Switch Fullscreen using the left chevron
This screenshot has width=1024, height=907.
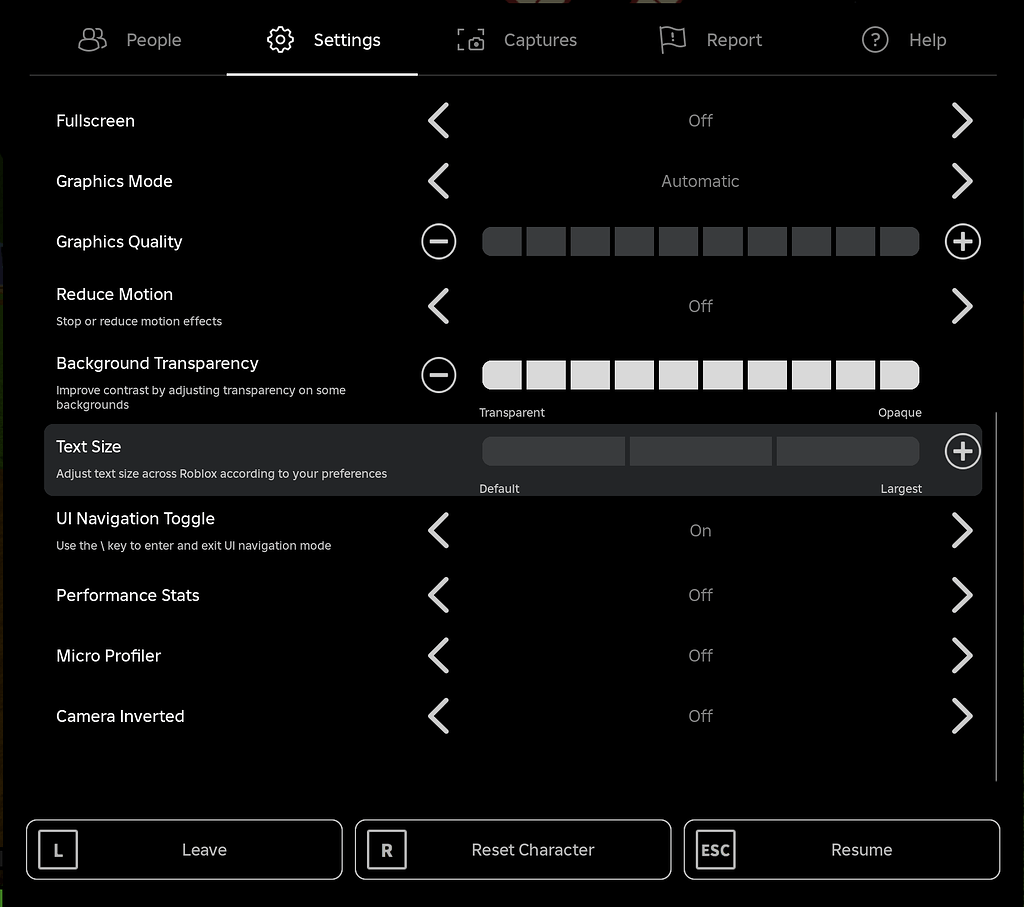click(x=438, y=120)
